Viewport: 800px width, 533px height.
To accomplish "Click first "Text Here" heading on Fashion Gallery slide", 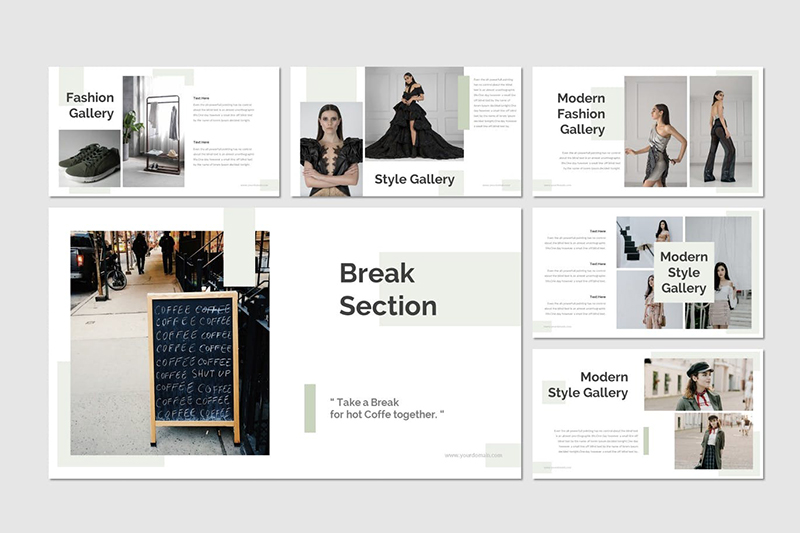I will coord(201,98).
